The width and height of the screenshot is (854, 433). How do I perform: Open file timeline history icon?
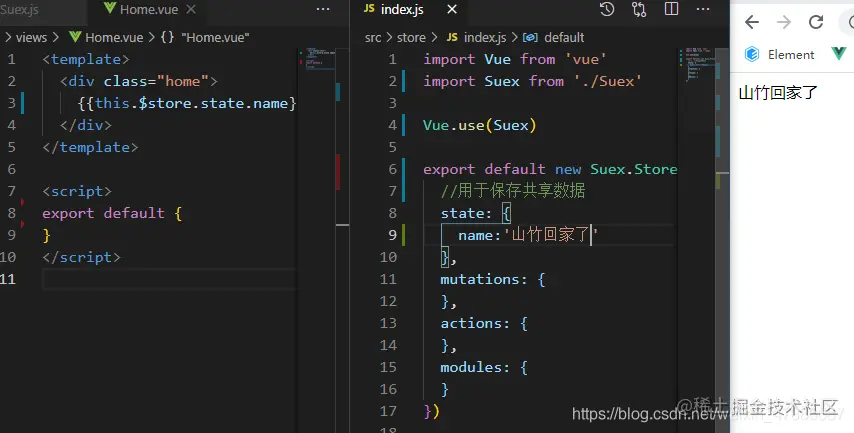coord(607,9)
